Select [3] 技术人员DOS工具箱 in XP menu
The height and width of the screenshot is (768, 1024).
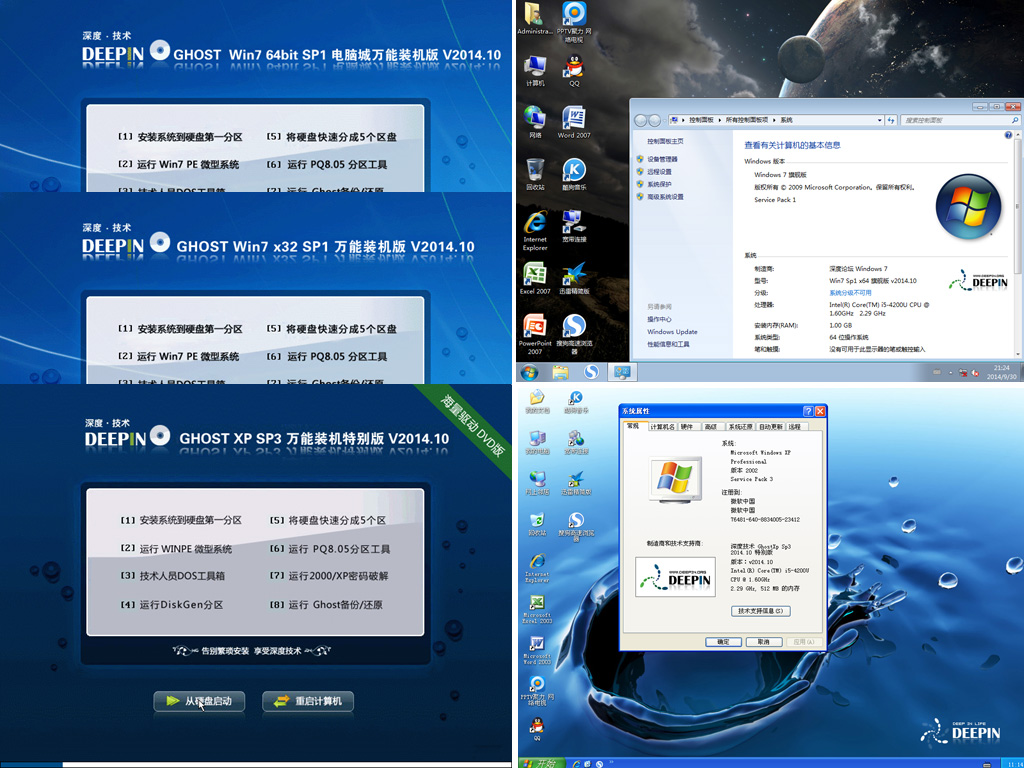click(173, 576)
